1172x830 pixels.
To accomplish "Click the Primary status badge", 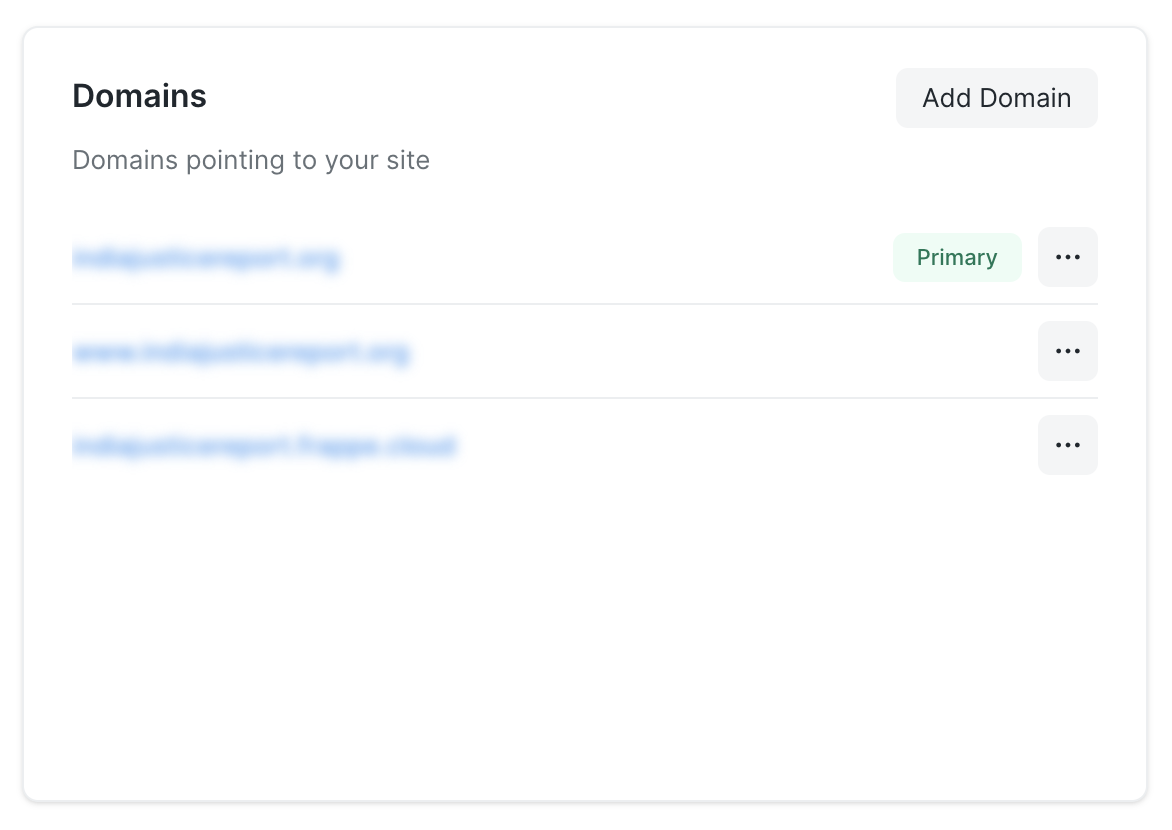I will point(957,257).
